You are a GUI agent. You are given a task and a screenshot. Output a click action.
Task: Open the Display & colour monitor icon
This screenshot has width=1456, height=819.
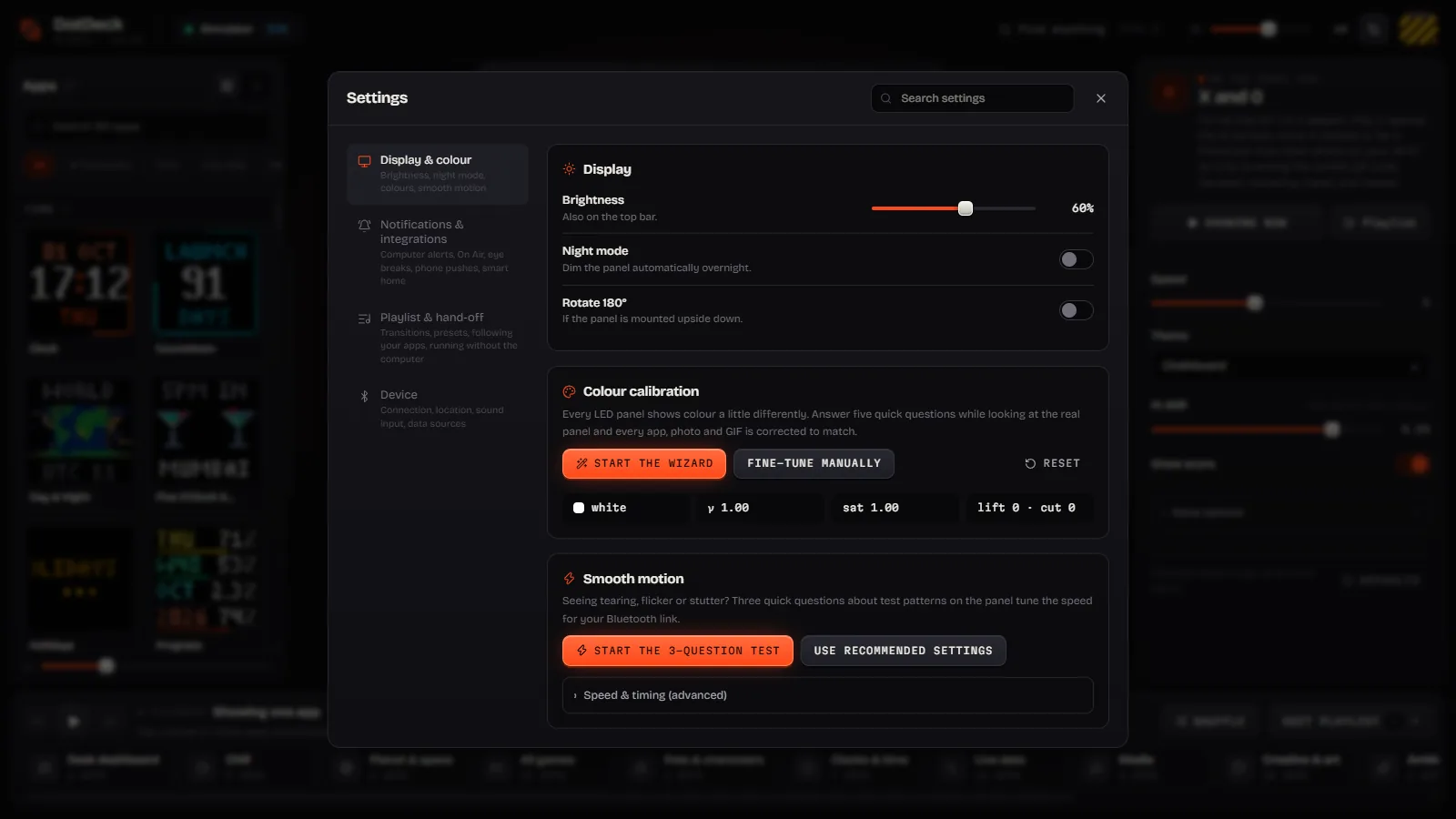(364, 161)
